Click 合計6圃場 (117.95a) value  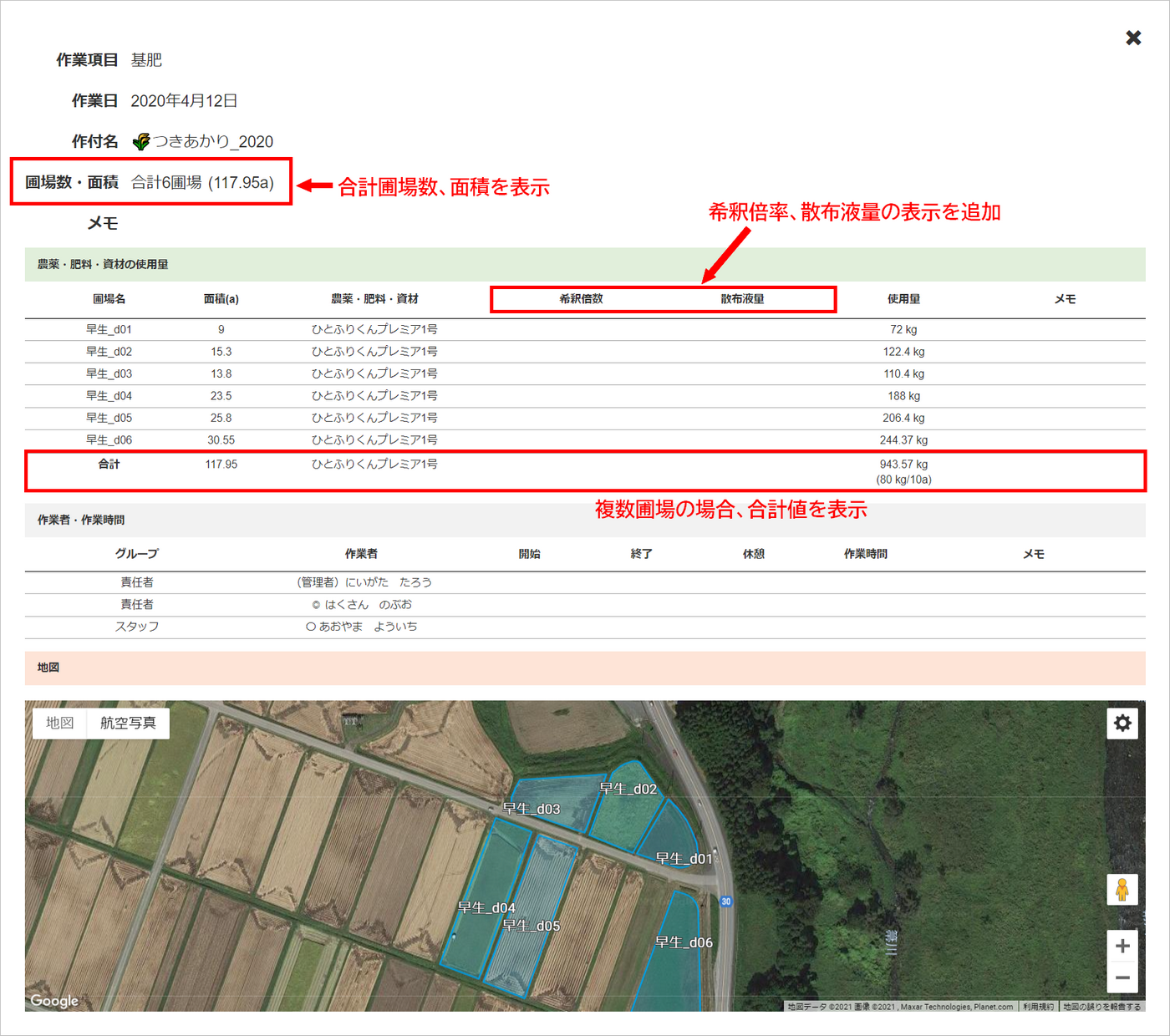tap(202, 182)
